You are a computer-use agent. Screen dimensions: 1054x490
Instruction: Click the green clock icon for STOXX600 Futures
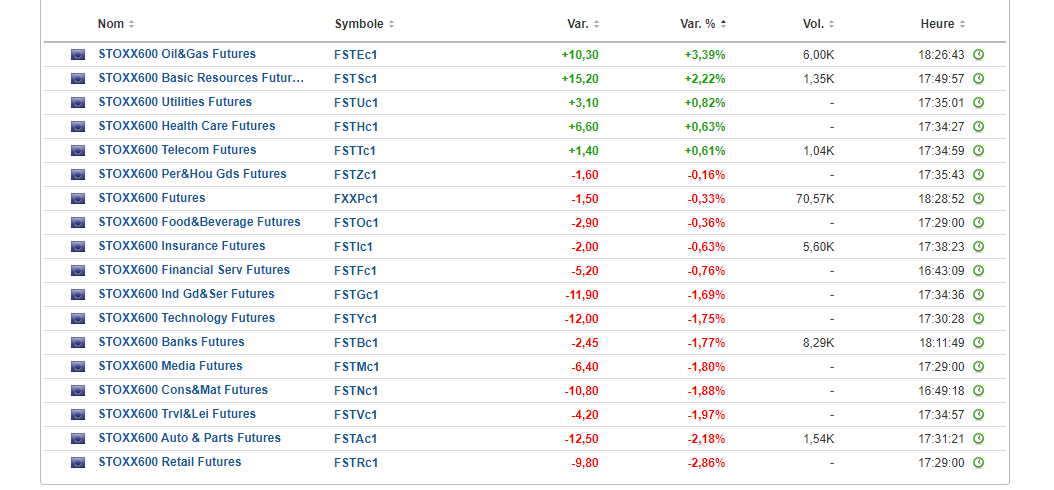[979, 198]
